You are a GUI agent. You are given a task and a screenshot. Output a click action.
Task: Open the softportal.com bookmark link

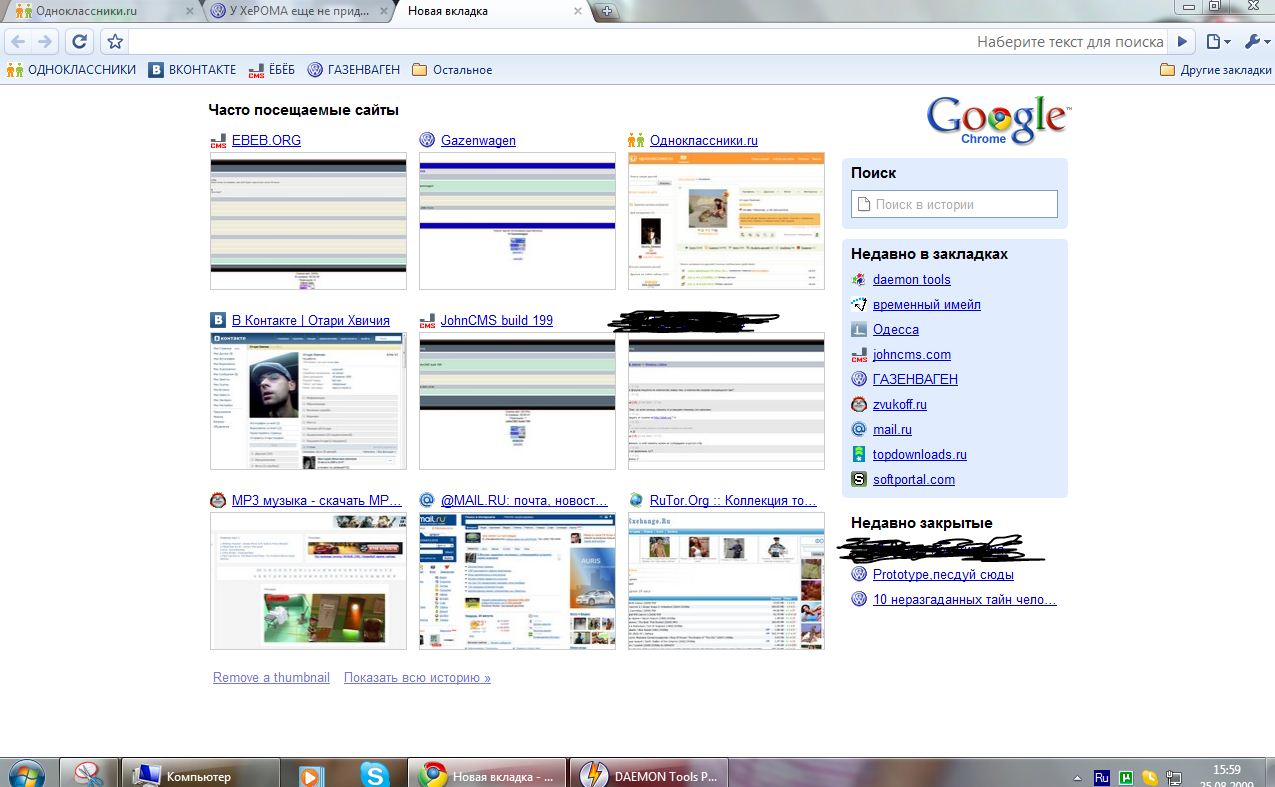914,480
